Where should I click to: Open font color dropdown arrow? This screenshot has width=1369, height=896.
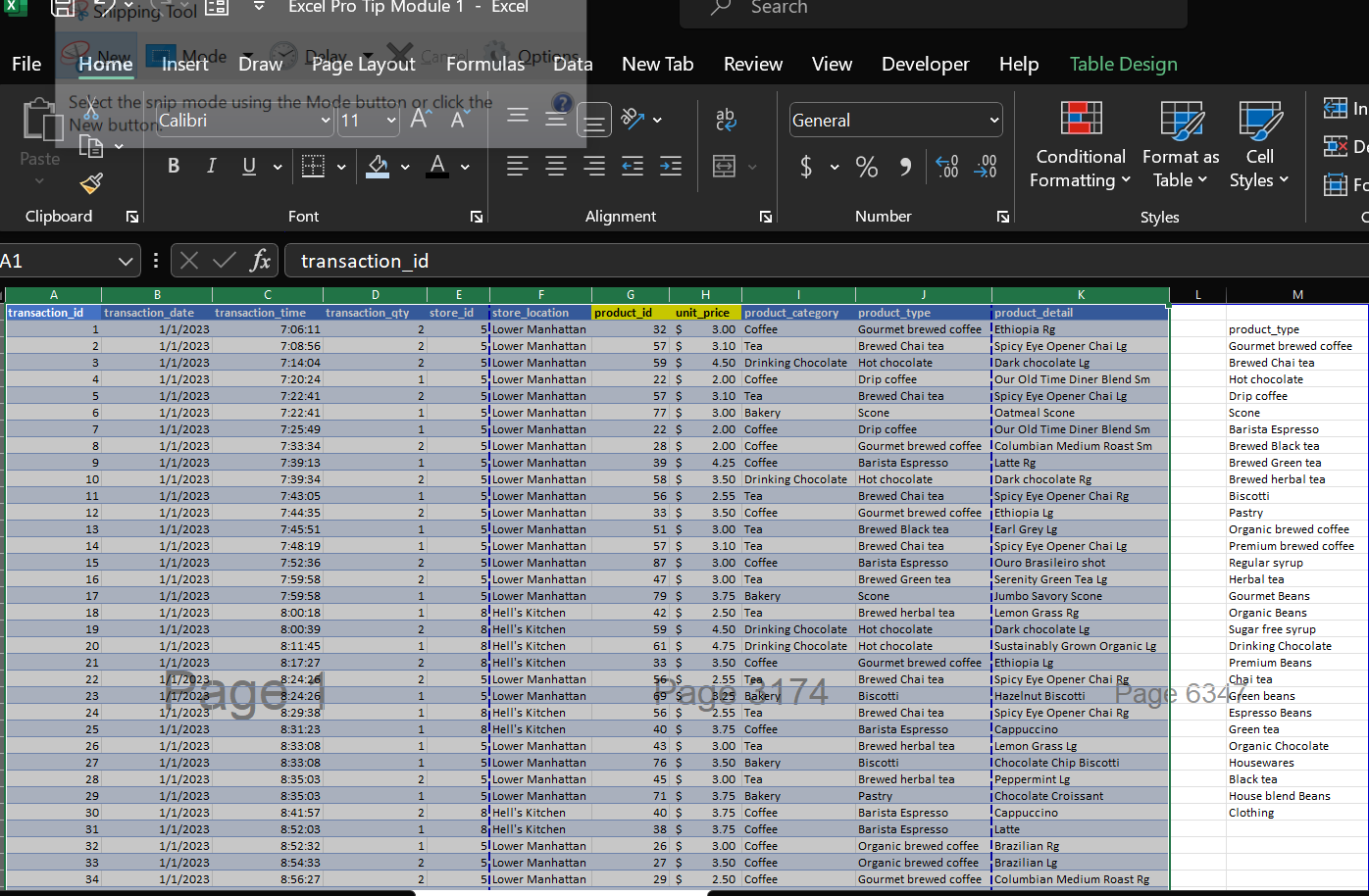tap(465, 167)
